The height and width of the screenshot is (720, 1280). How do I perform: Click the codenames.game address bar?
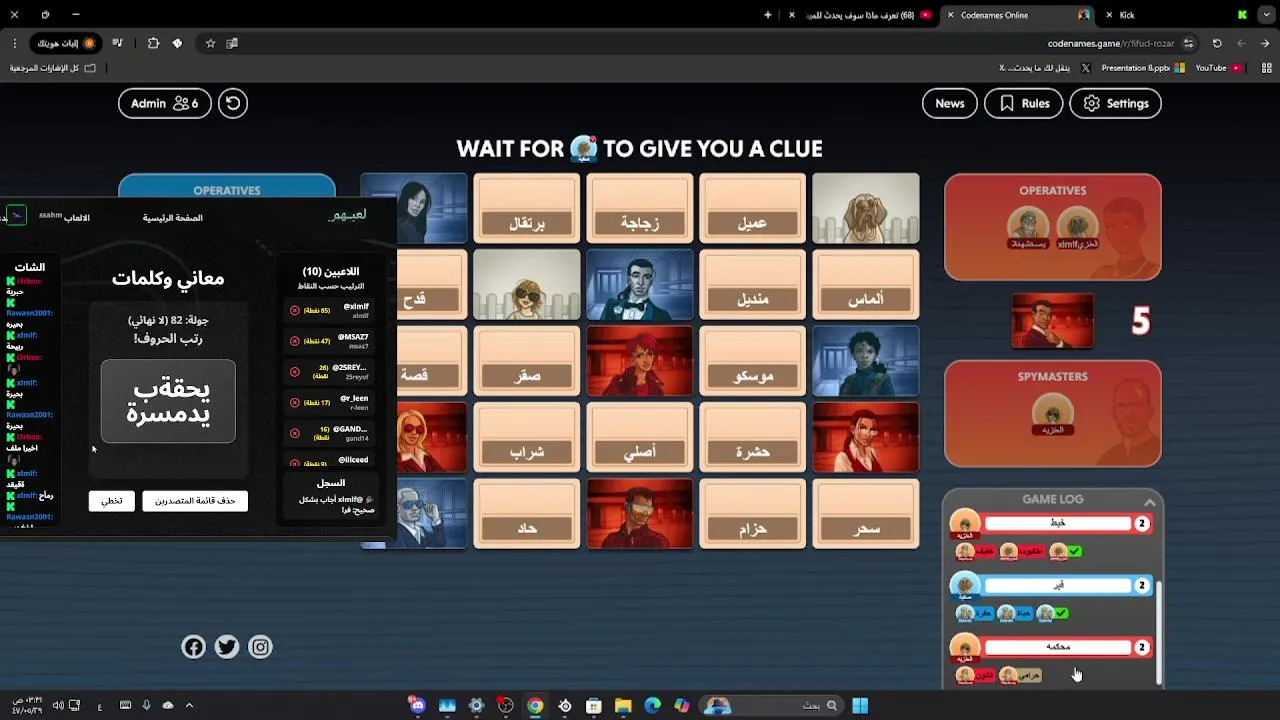pyautogui.click(x=1111, y=43)
